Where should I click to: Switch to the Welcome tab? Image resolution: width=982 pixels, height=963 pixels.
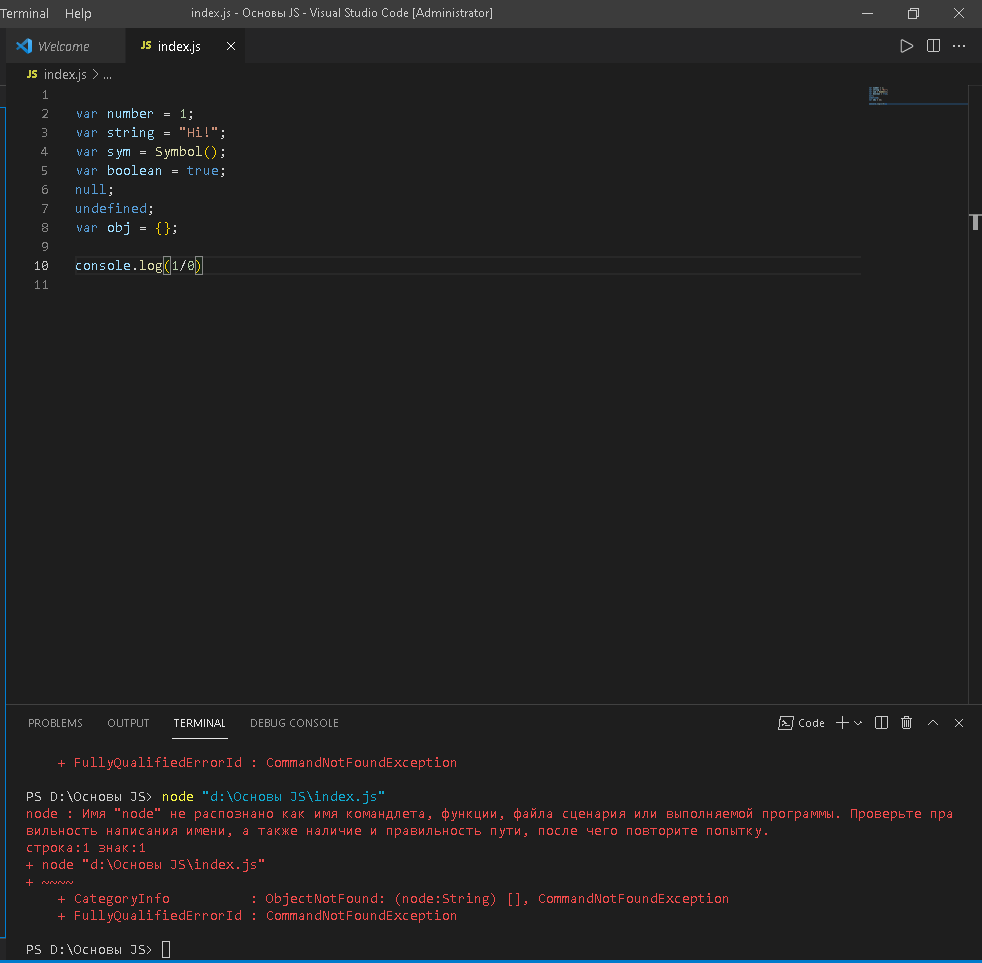[63, 47]
